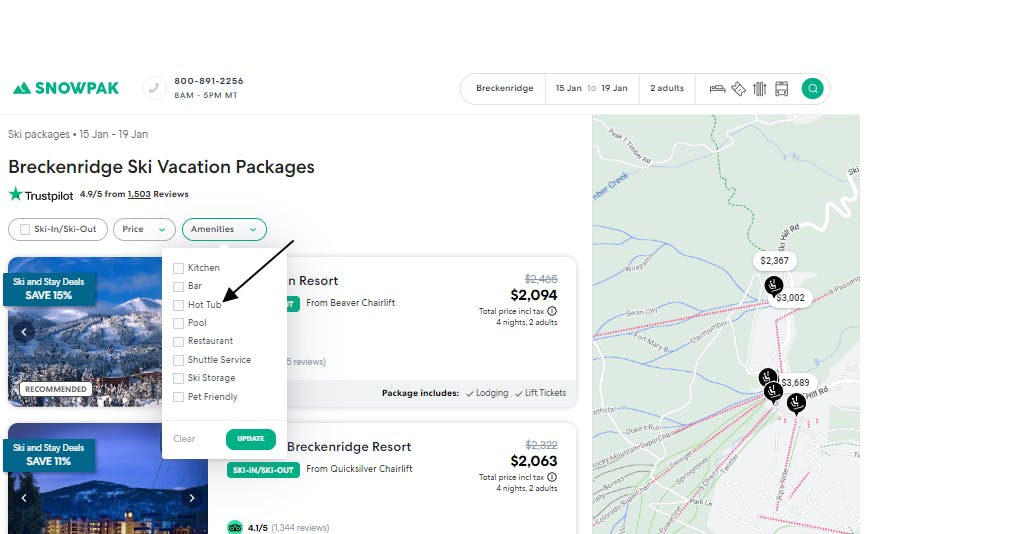Tick the Kitchen amenity checkbox
This screenshot has width=1036, height=534.
(x=179, y=268)
